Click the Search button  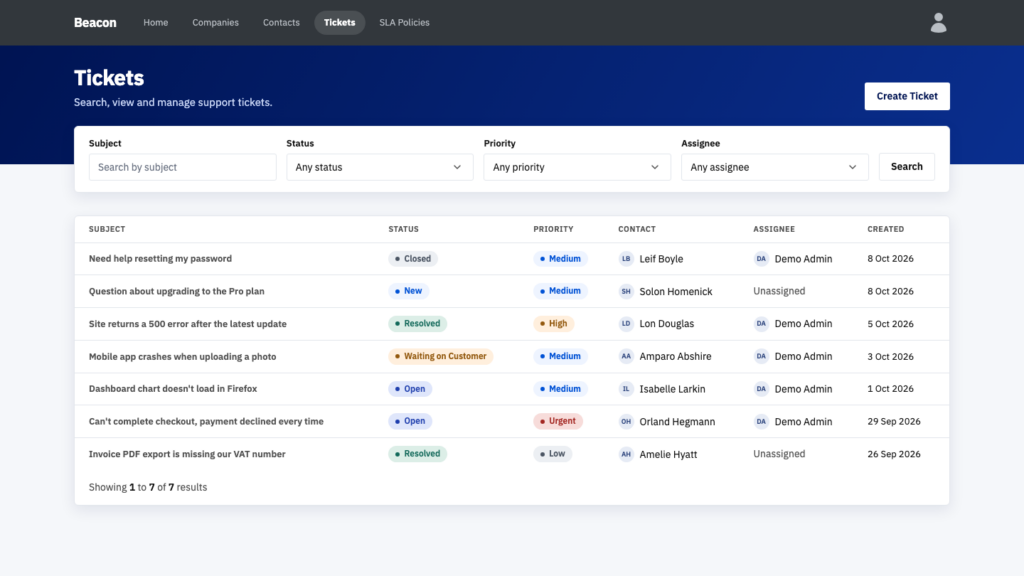(x=906, y=167)
